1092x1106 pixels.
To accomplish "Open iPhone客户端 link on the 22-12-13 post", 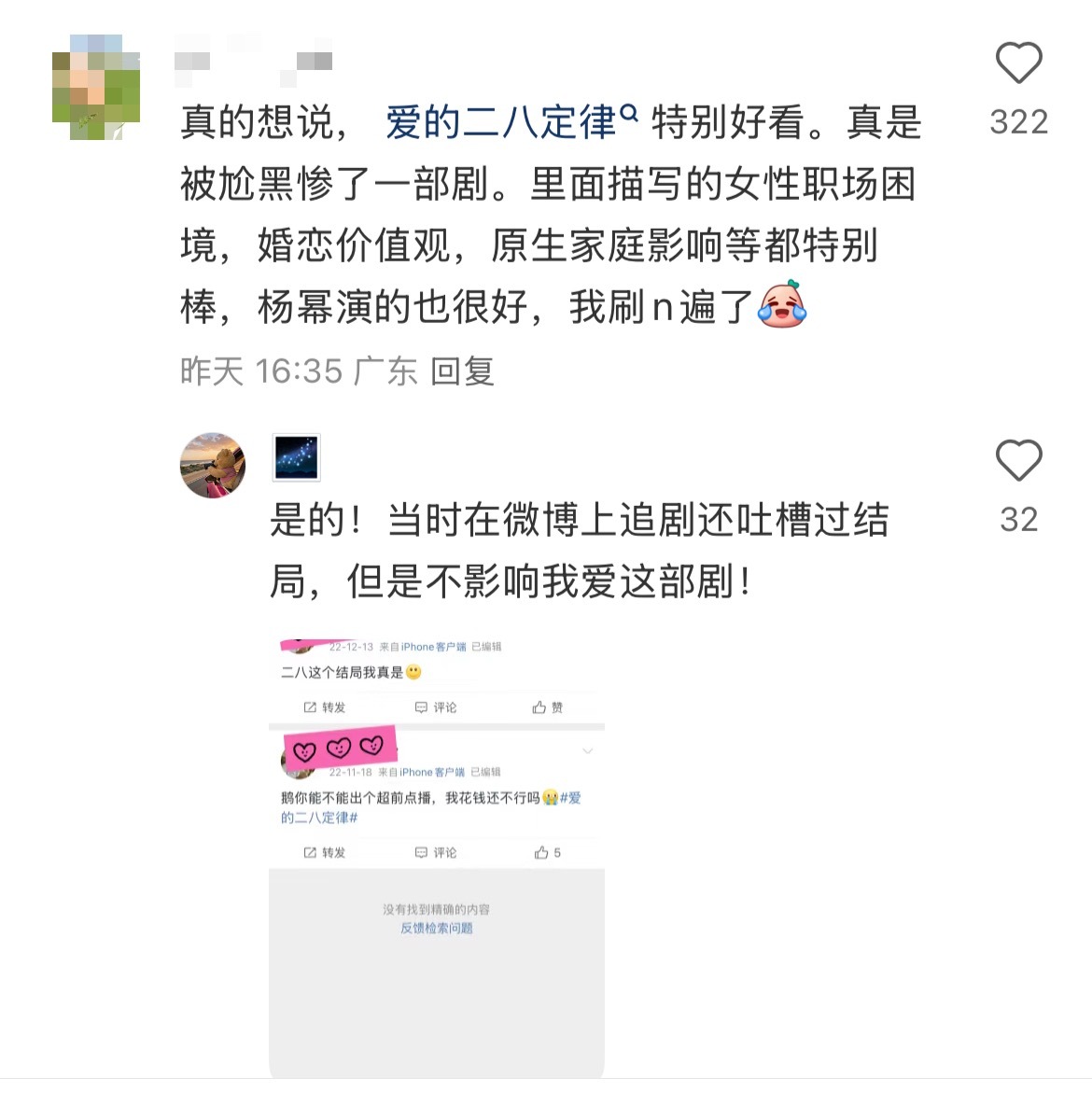I will click(x=433, y=647).
